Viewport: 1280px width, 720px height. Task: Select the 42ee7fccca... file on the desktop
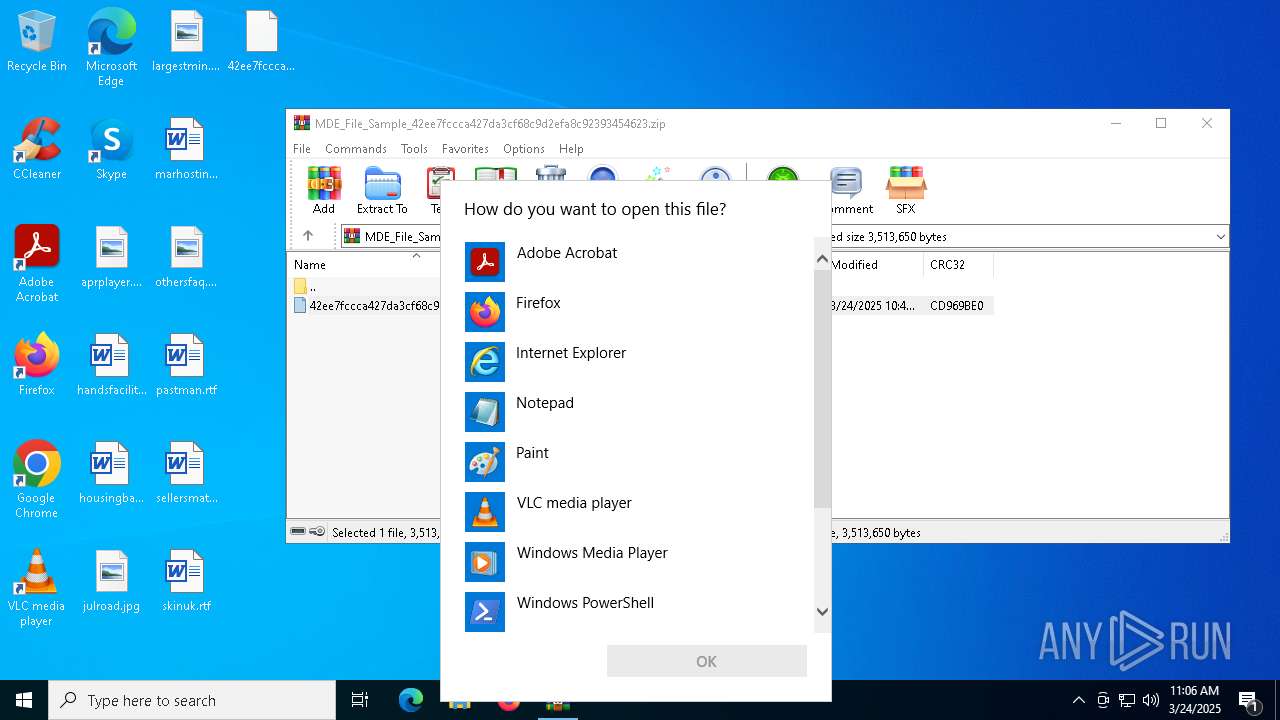tap(261, 42)
